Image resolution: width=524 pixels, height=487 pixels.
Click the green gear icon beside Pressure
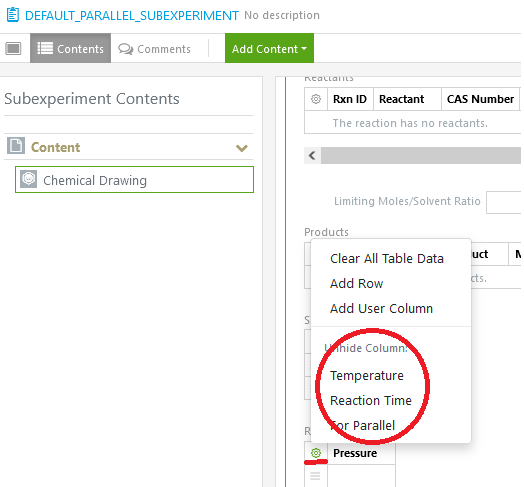pos(316,453)
